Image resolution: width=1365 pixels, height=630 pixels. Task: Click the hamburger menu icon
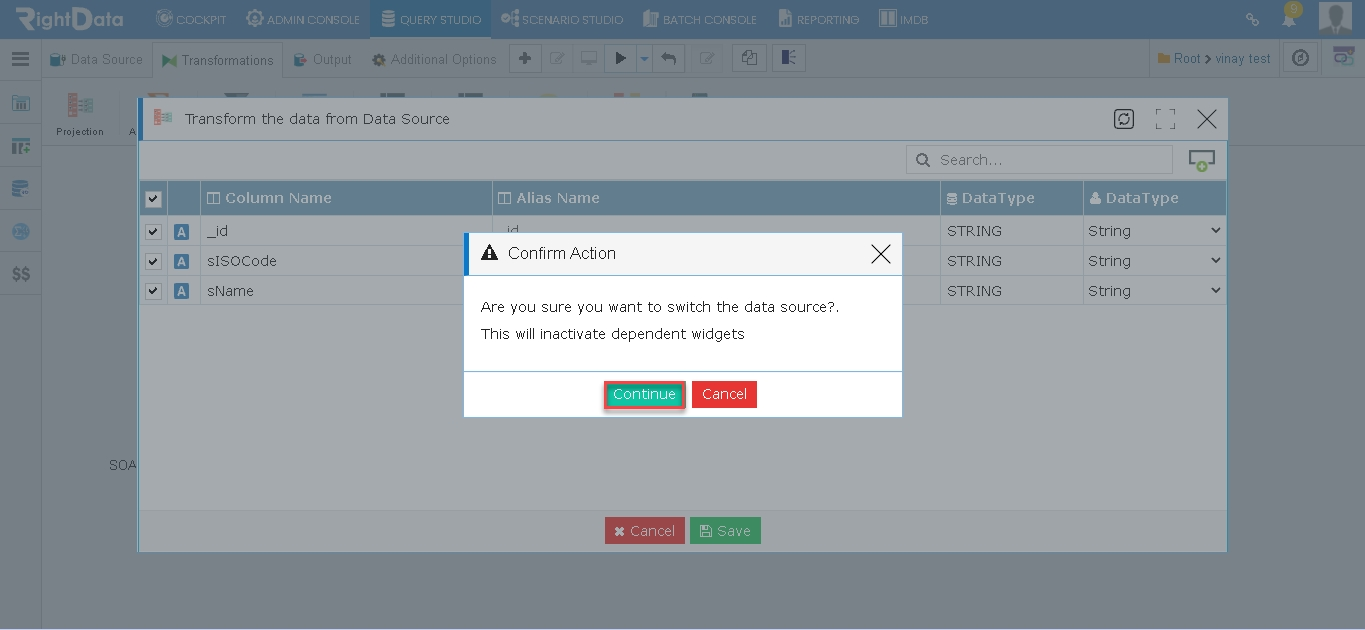20,59
